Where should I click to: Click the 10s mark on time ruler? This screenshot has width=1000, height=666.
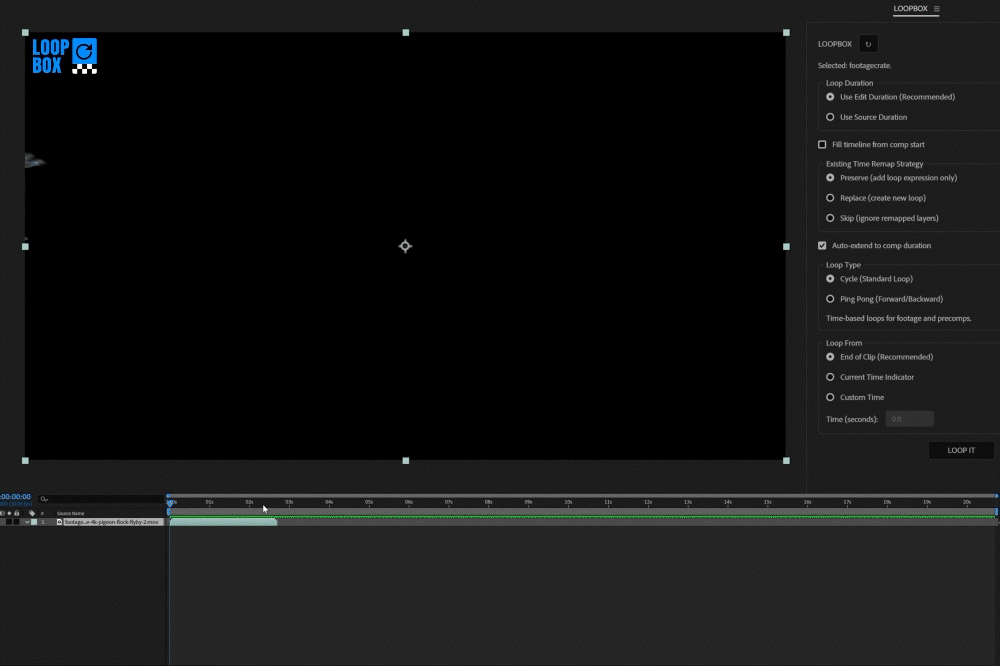(568, 503)
